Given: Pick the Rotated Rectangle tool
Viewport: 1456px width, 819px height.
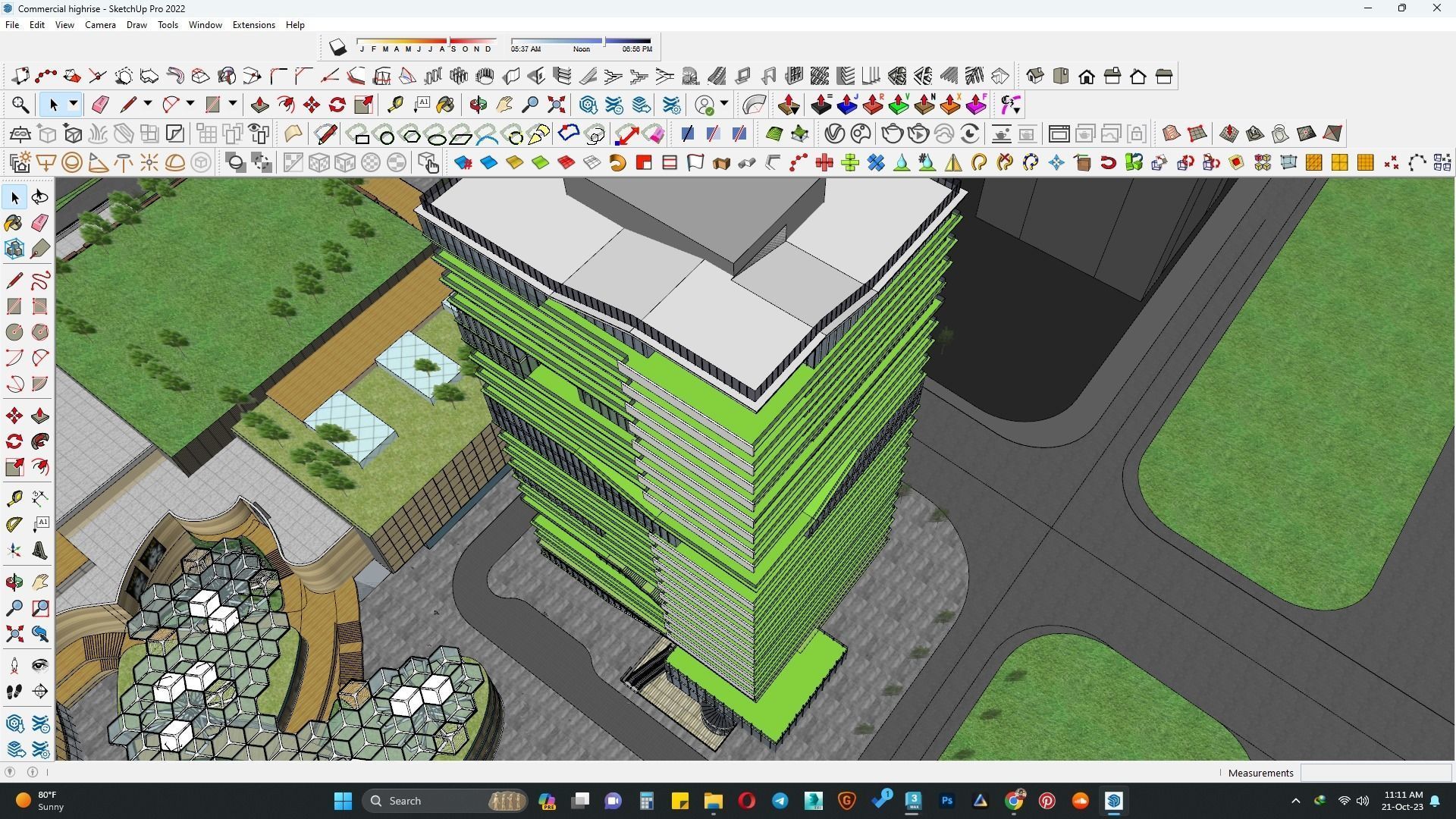Looking at the screenshot, I should [40, 306].
